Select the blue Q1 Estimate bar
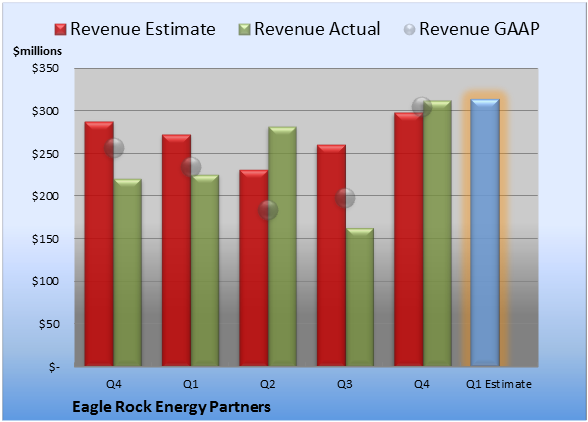 pyautogui.click(x=485, y=233)
